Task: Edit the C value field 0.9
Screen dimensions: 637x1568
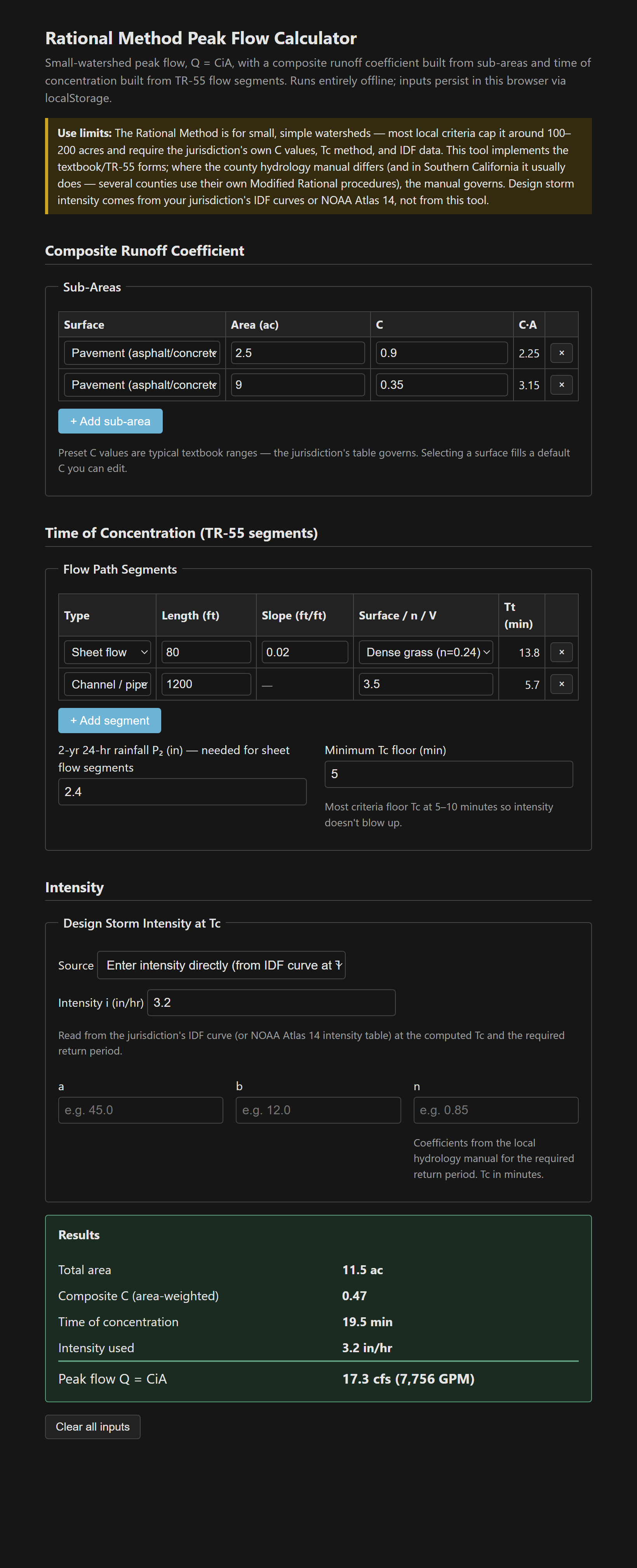Action: (442, 353)
